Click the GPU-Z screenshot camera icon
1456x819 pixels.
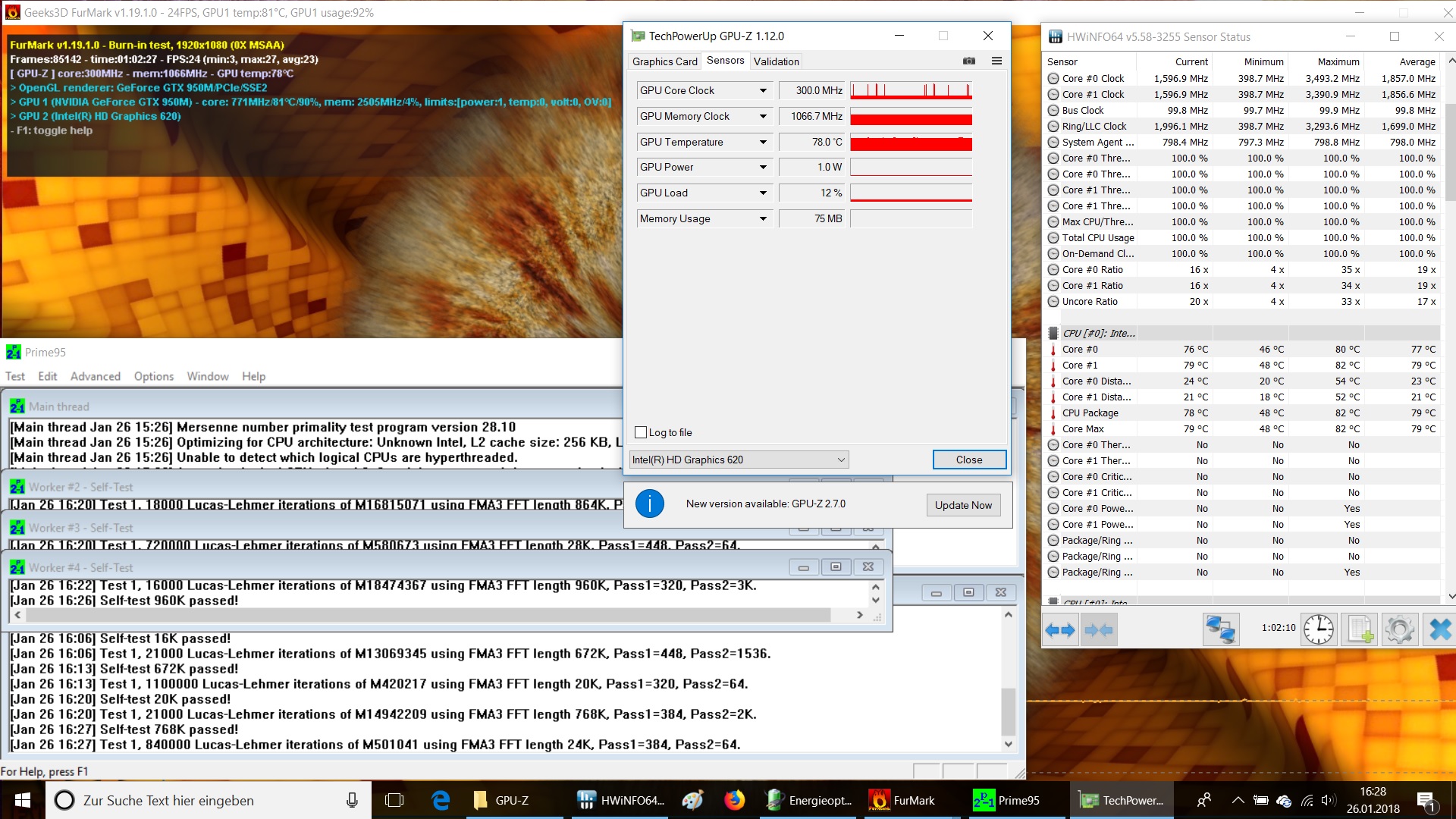click(969, 61)
